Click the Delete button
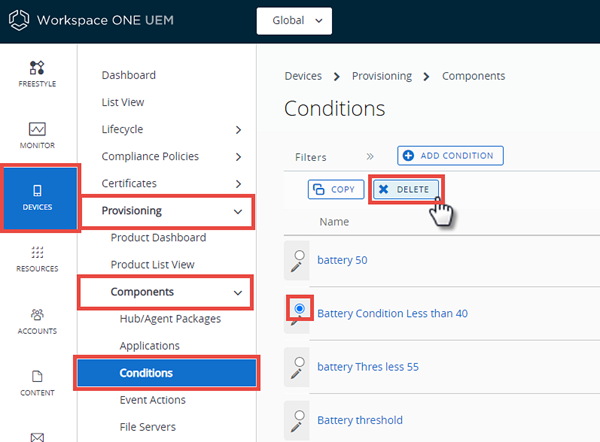 coord(406,189)
